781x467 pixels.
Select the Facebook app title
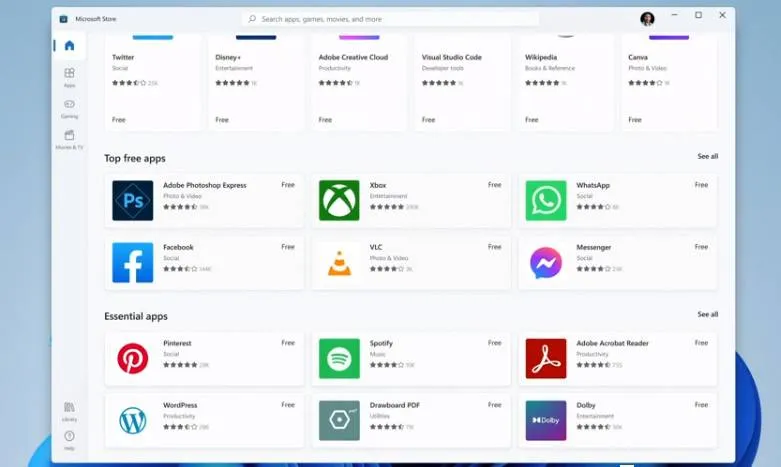tap(178, 247)
